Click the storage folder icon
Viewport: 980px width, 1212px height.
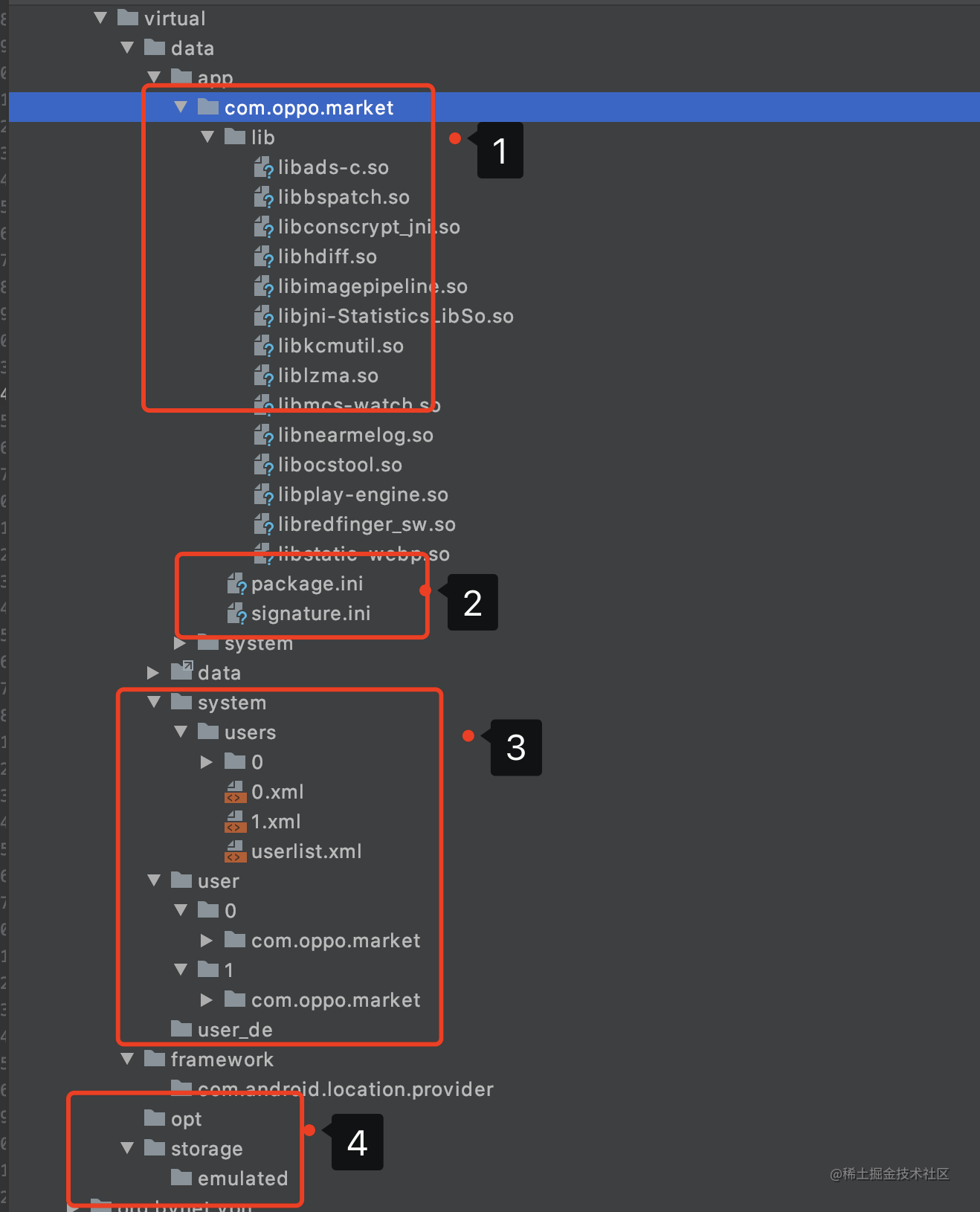[155, 1148]
